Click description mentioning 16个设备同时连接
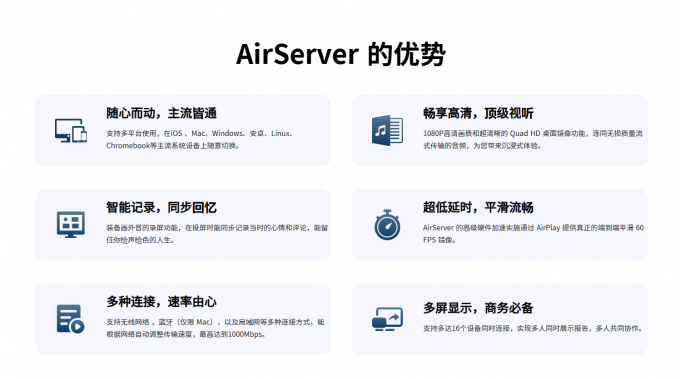 pyautogui.click(x=533, y=329)
